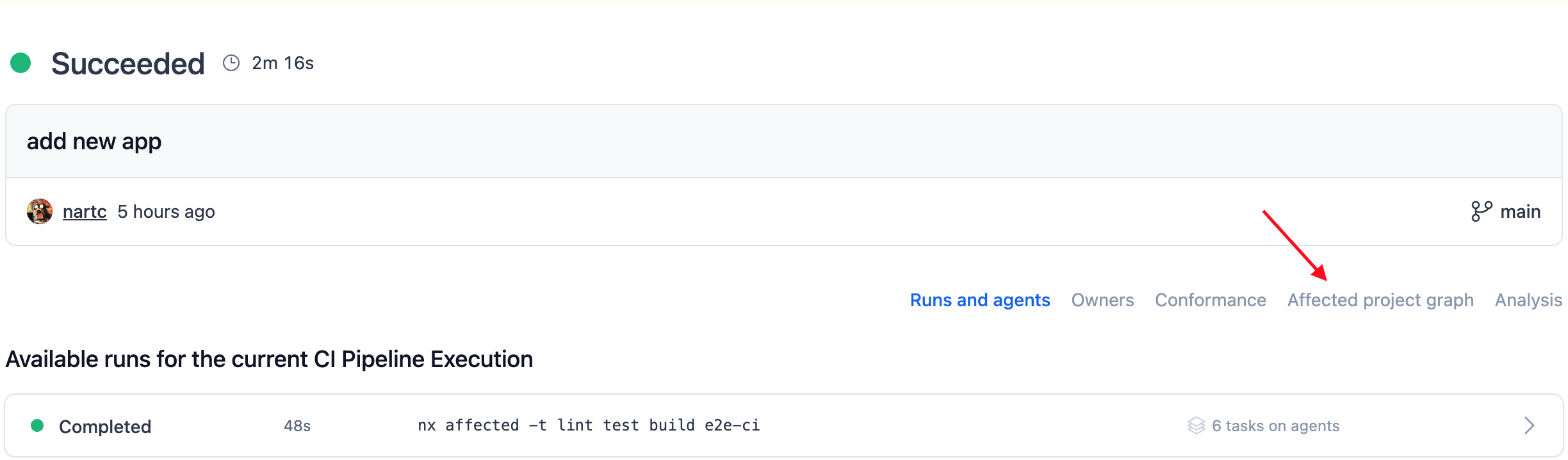Click the Completed run label
1568x460 pixels.
(x=105, y=426)
